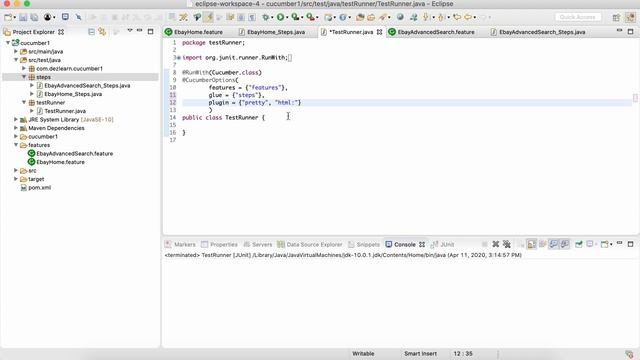This screenshot has width=640, height=360.
Task: Toggle Show Console on standard error change
Action: click(x=564, y=244)
